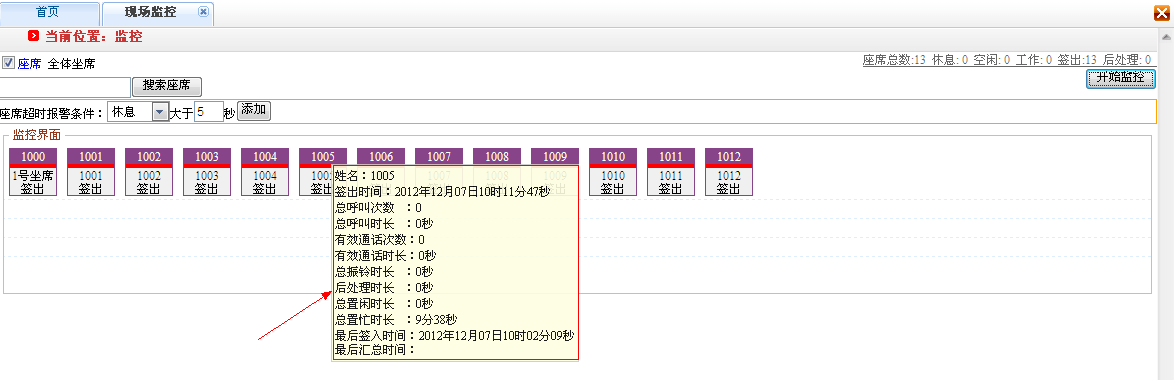Click the 开始监控 button

1121,78
